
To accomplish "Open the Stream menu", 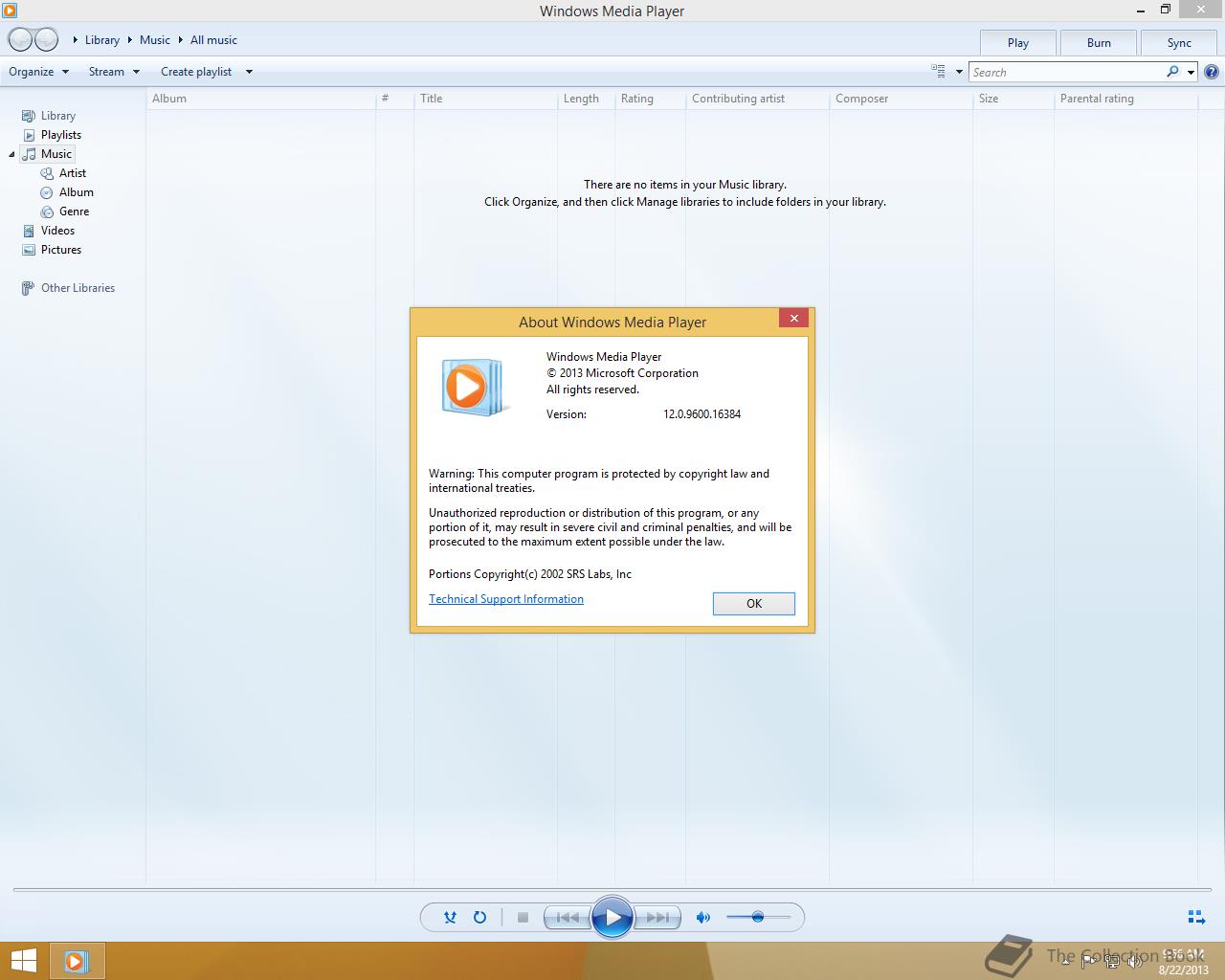I will 114,72.
